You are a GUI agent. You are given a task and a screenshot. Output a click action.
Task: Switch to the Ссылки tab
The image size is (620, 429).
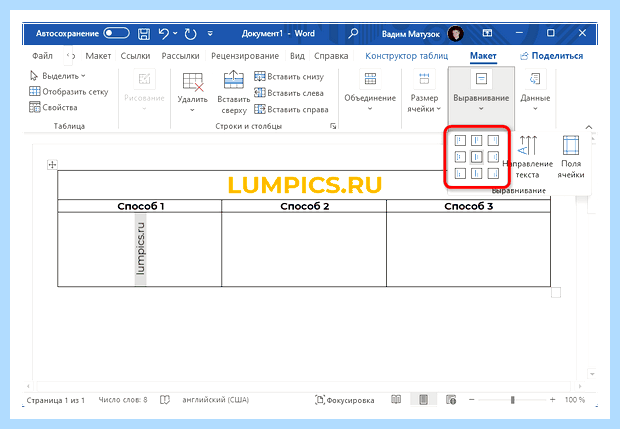pyautogui.click(x=135, y=56)
